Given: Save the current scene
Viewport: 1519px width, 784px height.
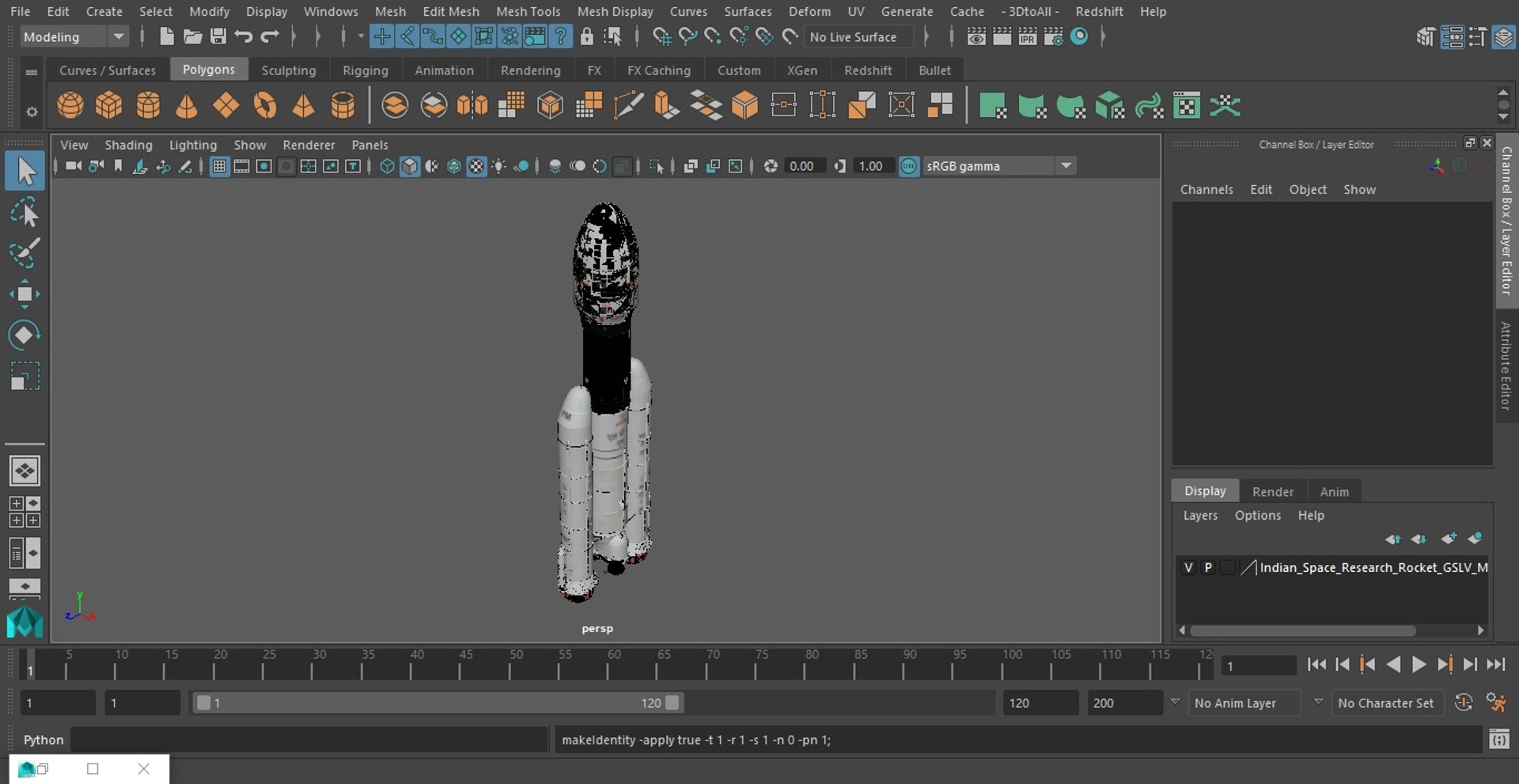Looking at the screenshot, I should tap(218, 36).
